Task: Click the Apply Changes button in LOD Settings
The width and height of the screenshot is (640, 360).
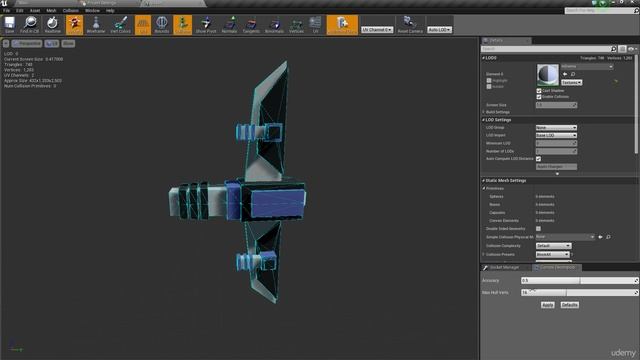Action: click(x=556, y=167)
